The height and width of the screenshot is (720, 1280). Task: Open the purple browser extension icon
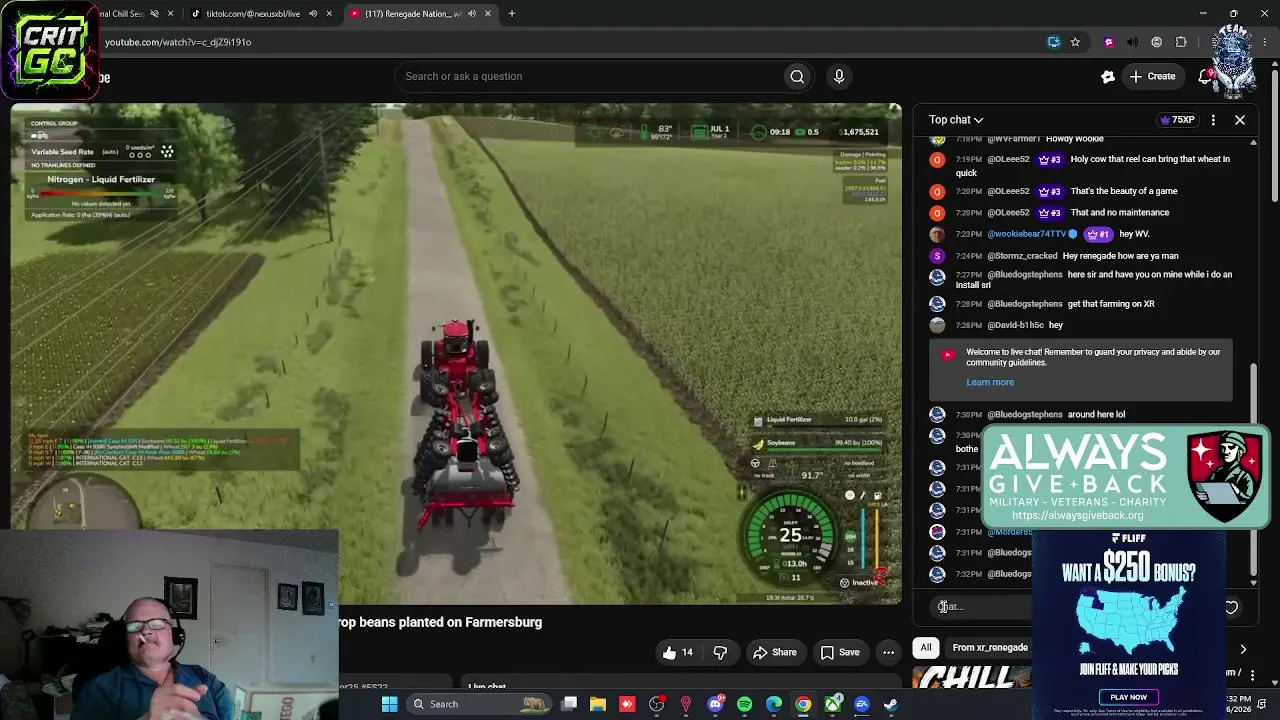click(1108, 42)
